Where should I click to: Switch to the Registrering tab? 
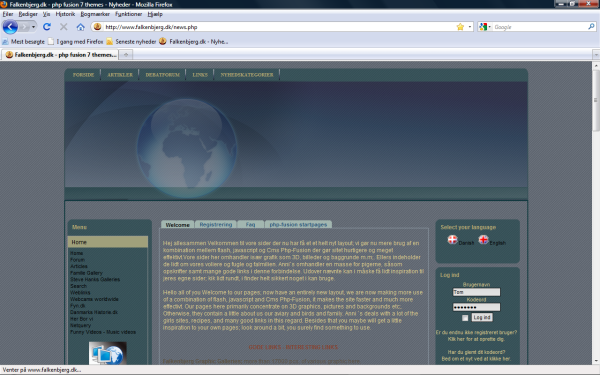click(216, 225)
